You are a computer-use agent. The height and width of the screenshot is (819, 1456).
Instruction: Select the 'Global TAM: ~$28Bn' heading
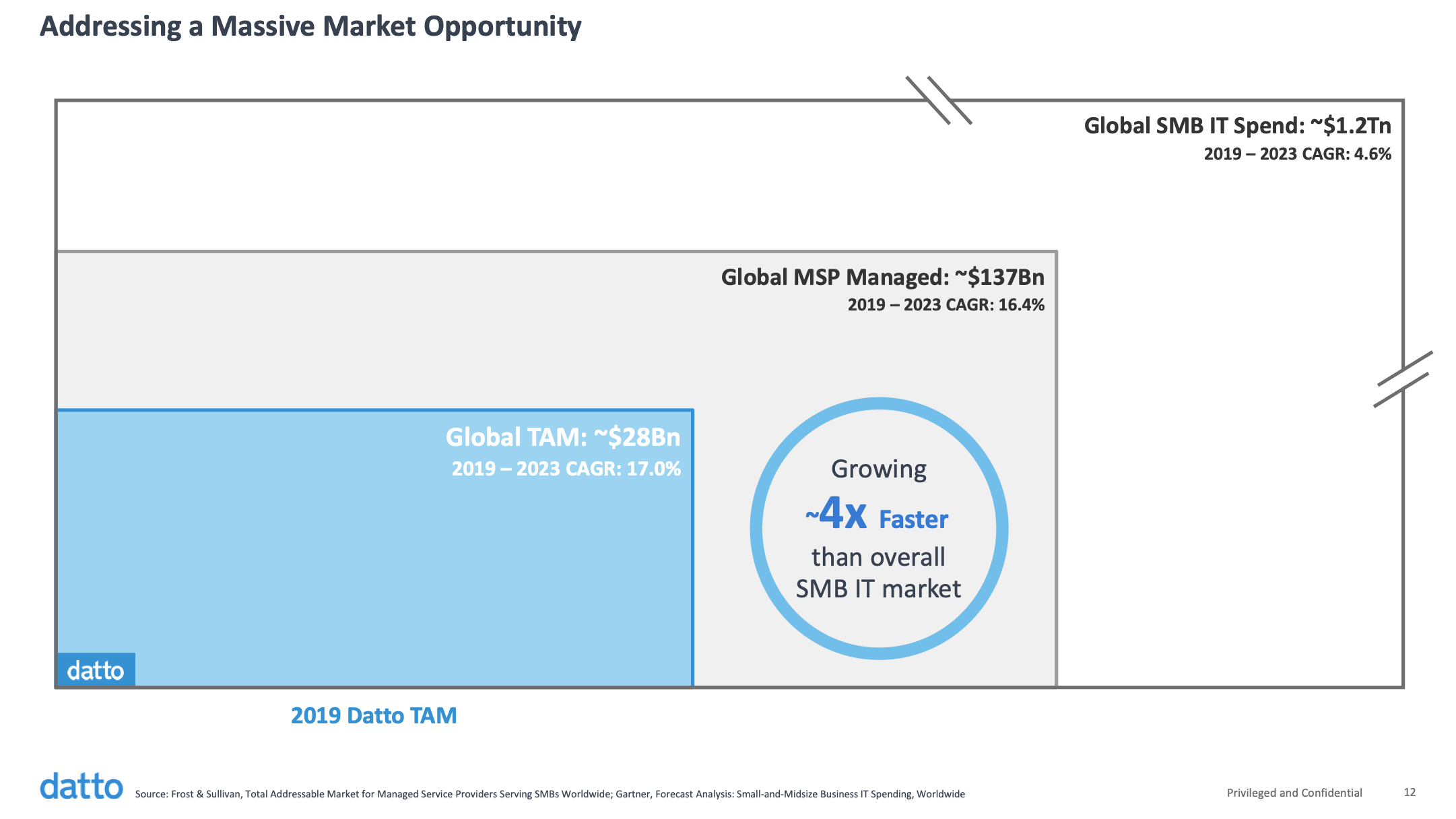pos(563,438)
